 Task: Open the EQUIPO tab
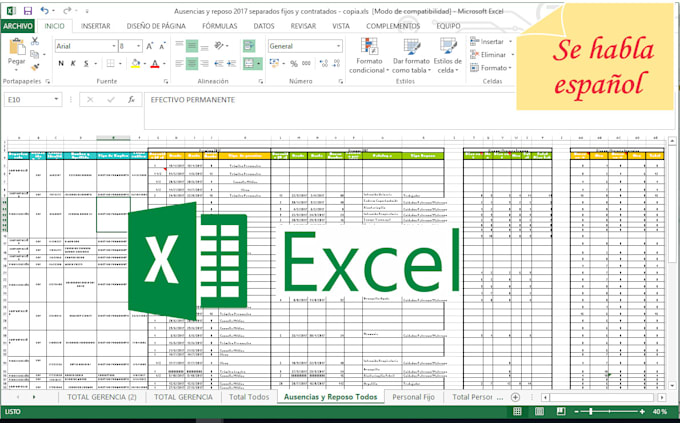click(x=448, y=26)
